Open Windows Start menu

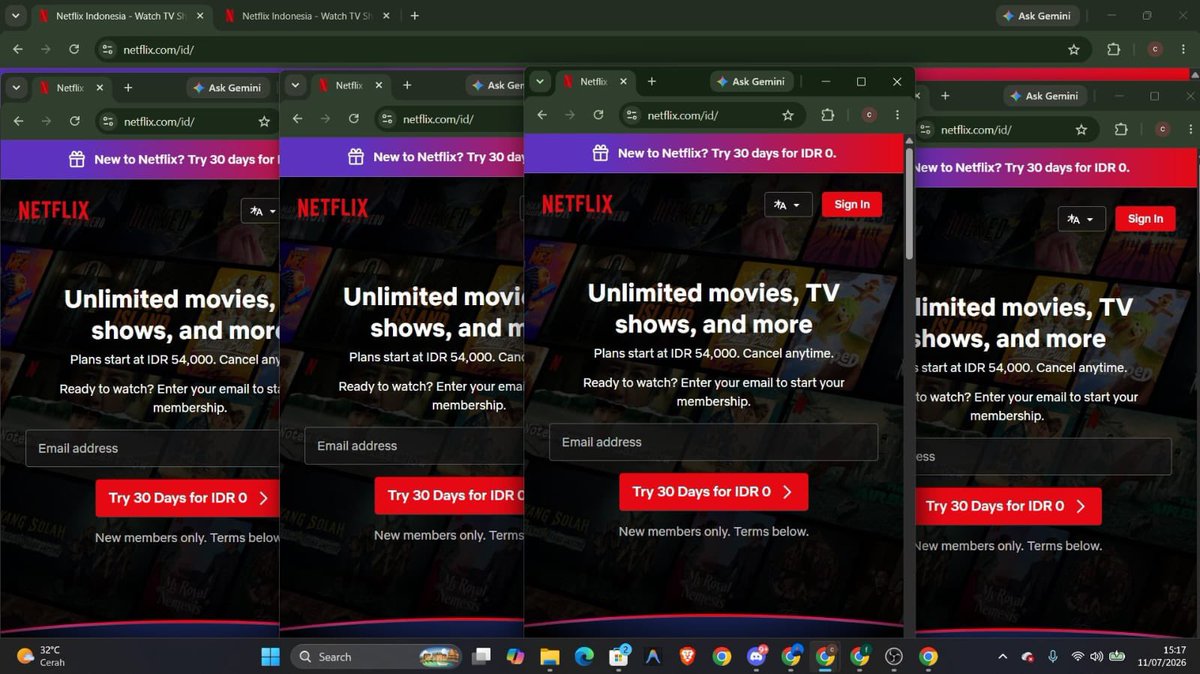(271, 657)
